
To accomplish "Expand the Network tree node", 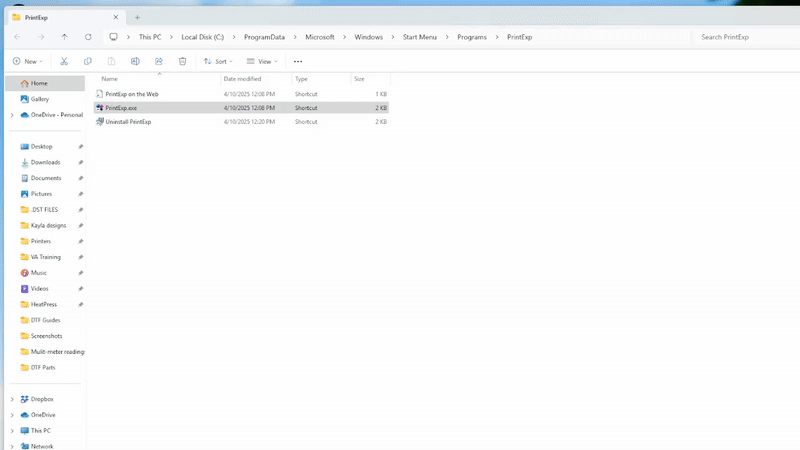I will [12, 446].
